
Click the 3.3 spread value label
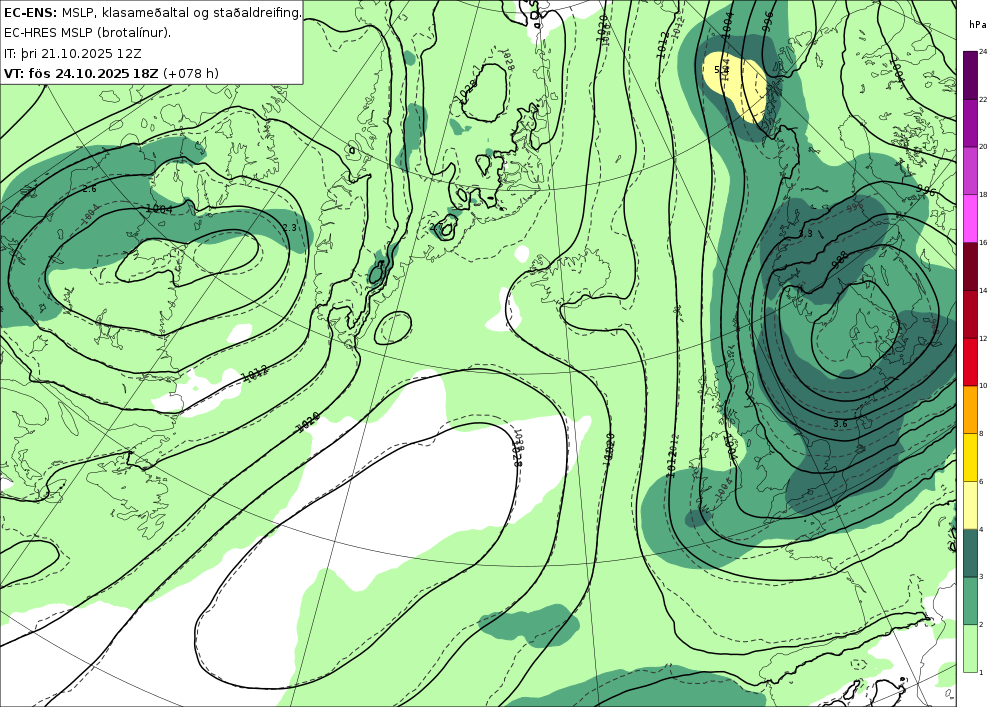pyautogui.click(x=805, y=234)
